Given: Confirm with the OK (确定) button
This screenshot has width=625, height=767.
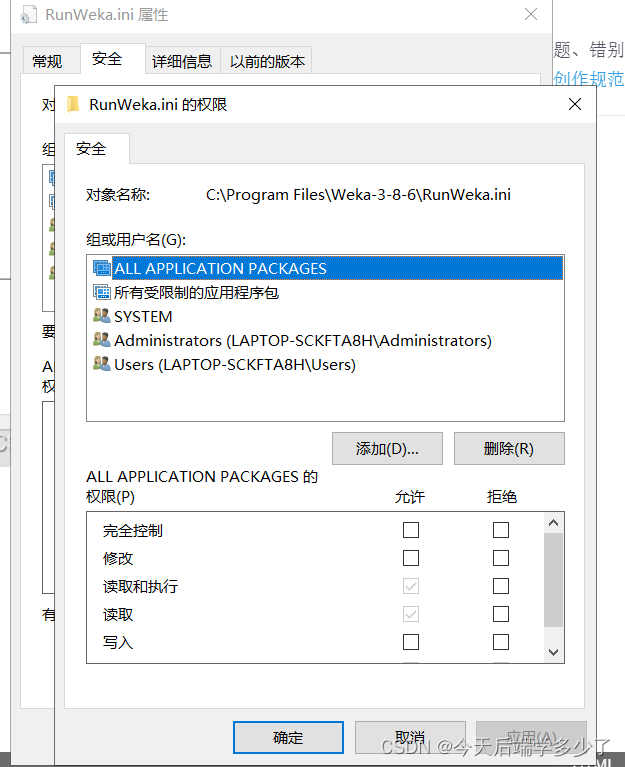Looking at the screenshot, I should click(288, 737).
